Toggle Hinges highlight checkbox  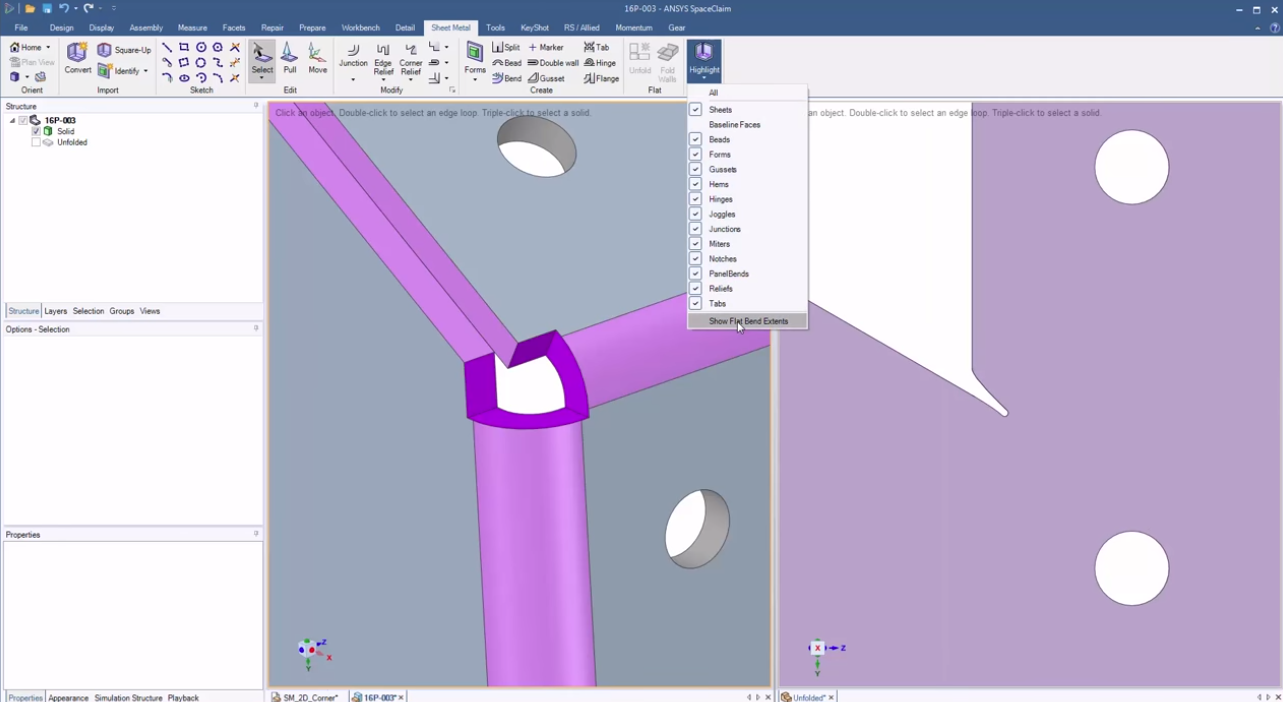695,199
